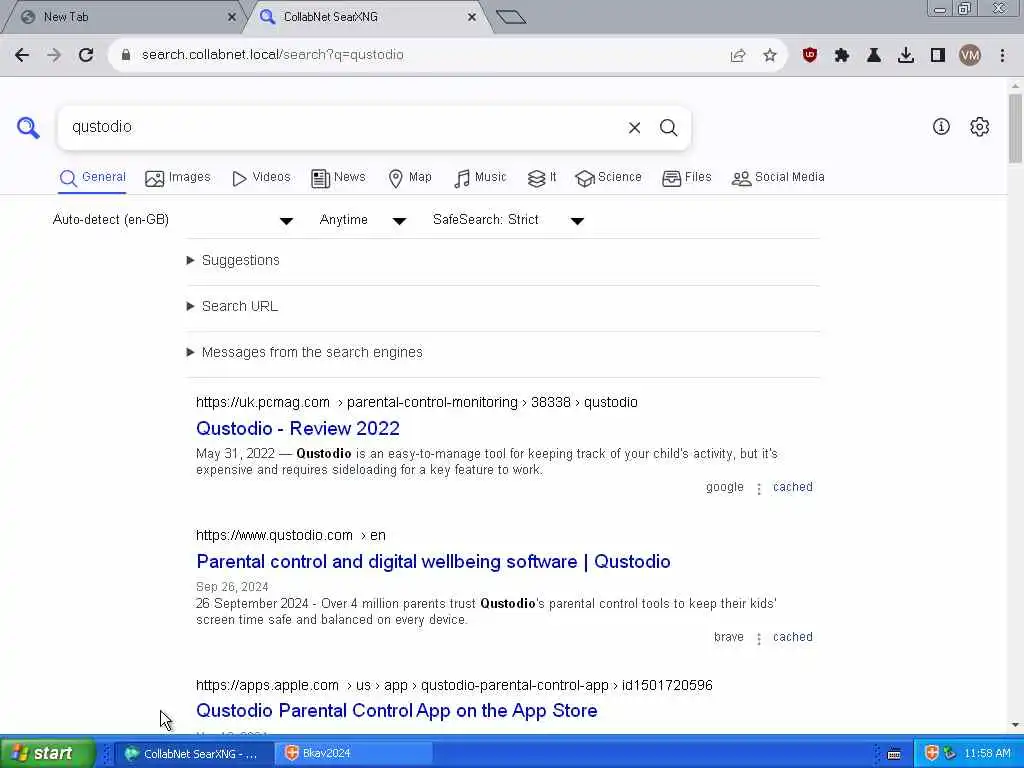
Task: Bookmark this page with star
Action: (770, 56)
